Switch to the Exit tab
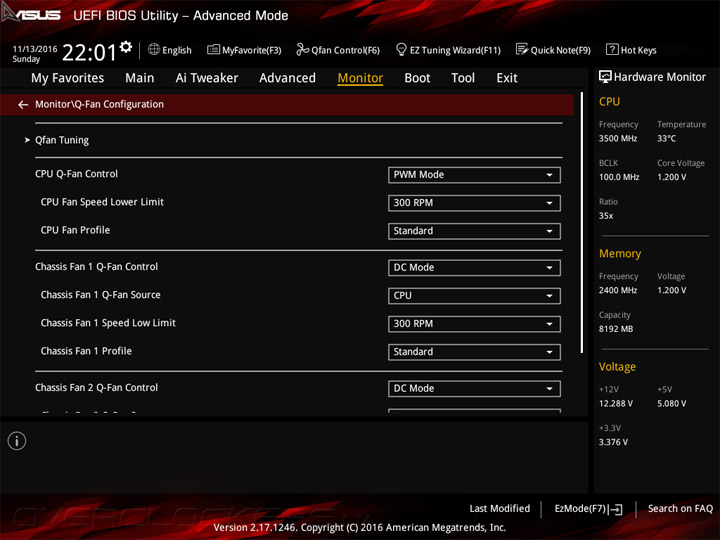Screen dimensions: 720x540 (506, 78)
